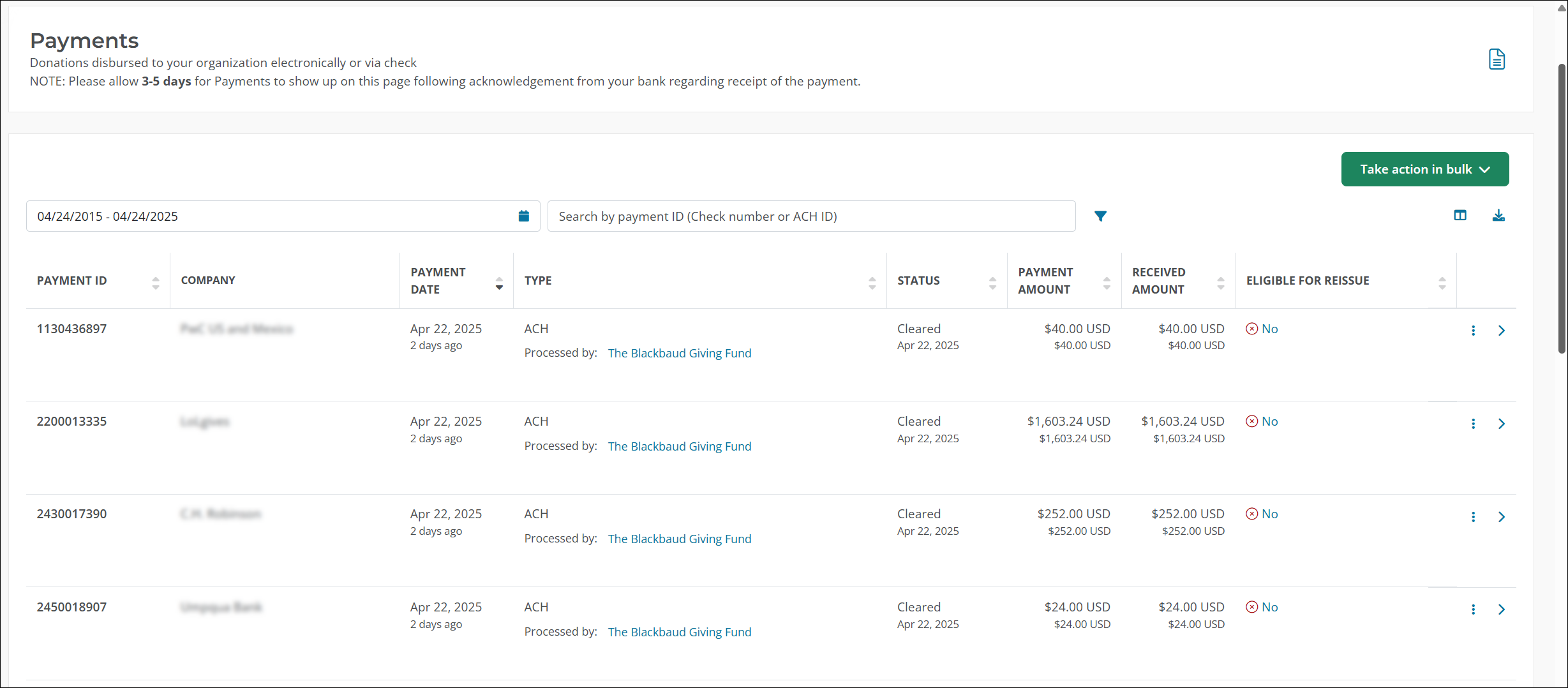
Task: Focus the Search by payment ID field
Action: point(810,216)
